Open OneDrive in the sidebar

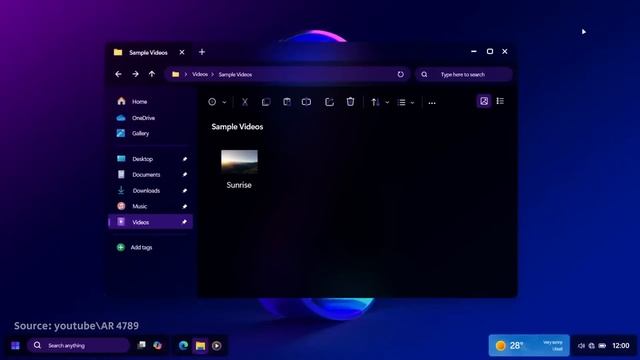click(x=150, y=118)
